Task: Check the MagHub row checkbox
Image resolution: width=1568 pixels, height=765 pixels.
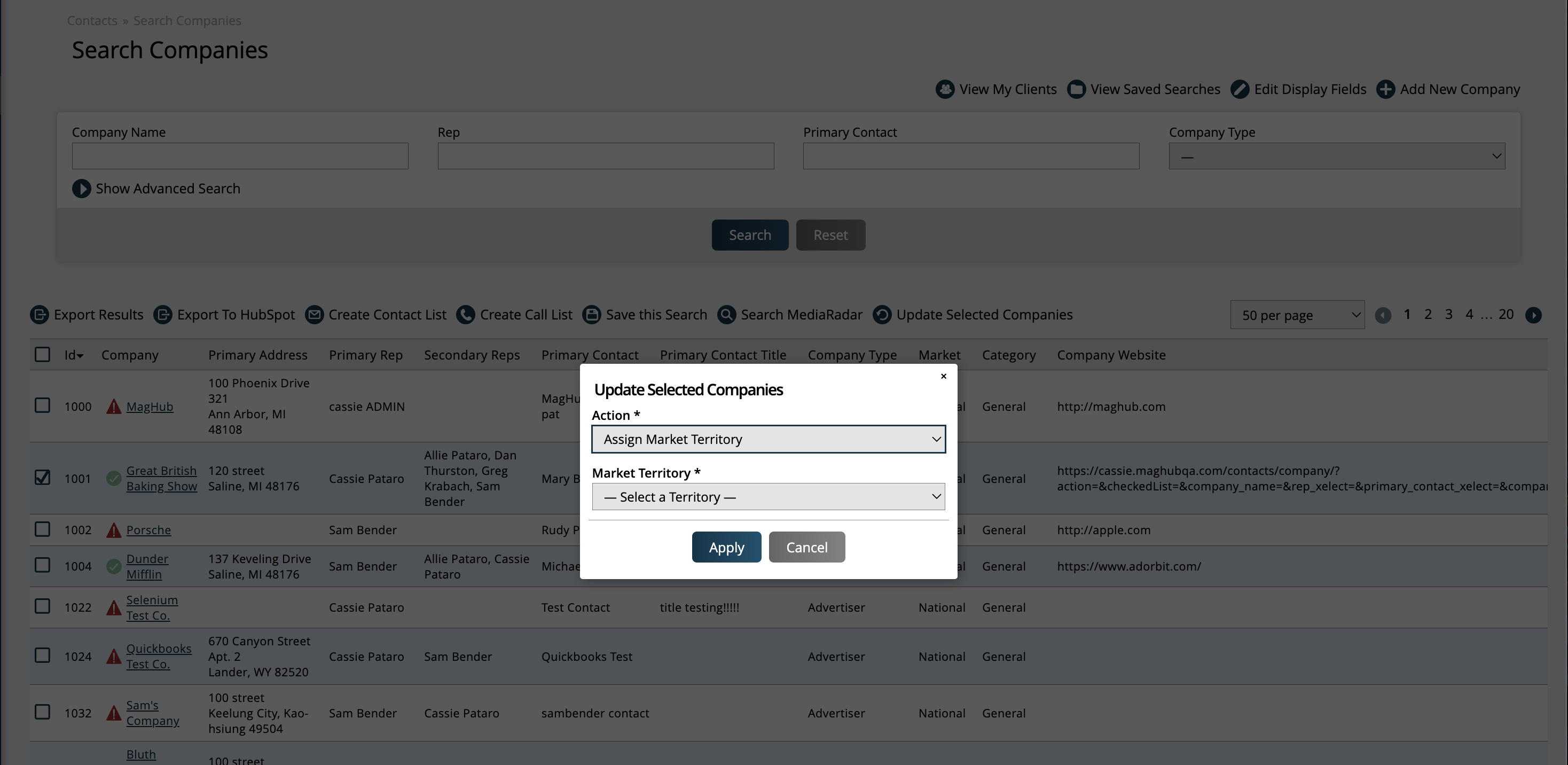Action: point(43,405)
